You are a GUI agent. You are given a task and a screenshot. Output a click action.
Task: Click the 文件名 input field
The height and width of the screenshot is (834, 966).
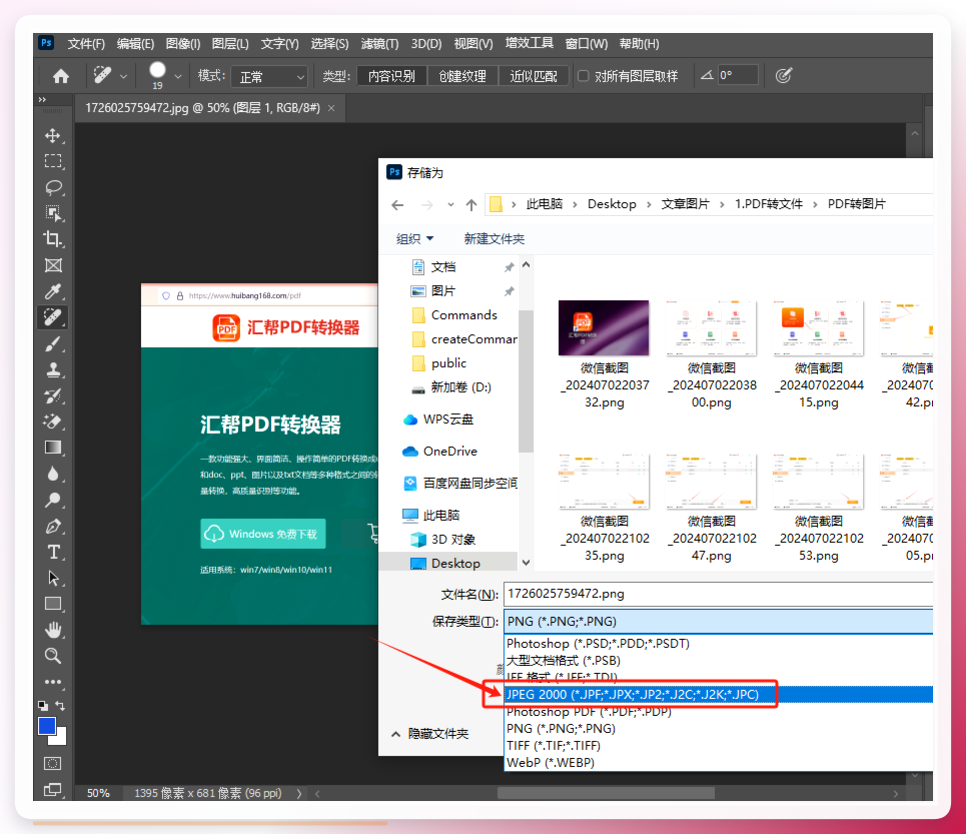pos(718,594)
